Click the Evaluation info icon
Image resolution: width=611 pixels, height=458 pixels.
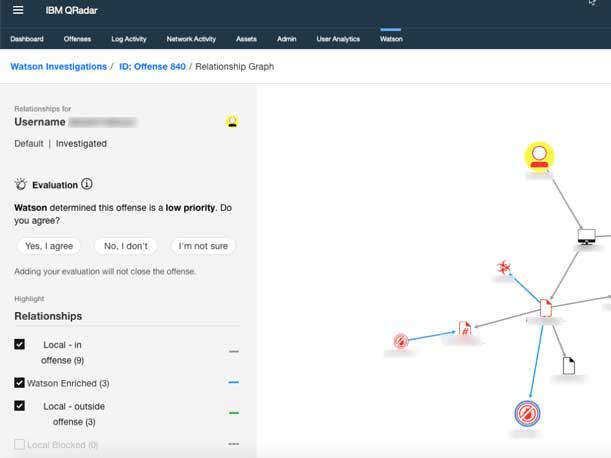(87, 184)
